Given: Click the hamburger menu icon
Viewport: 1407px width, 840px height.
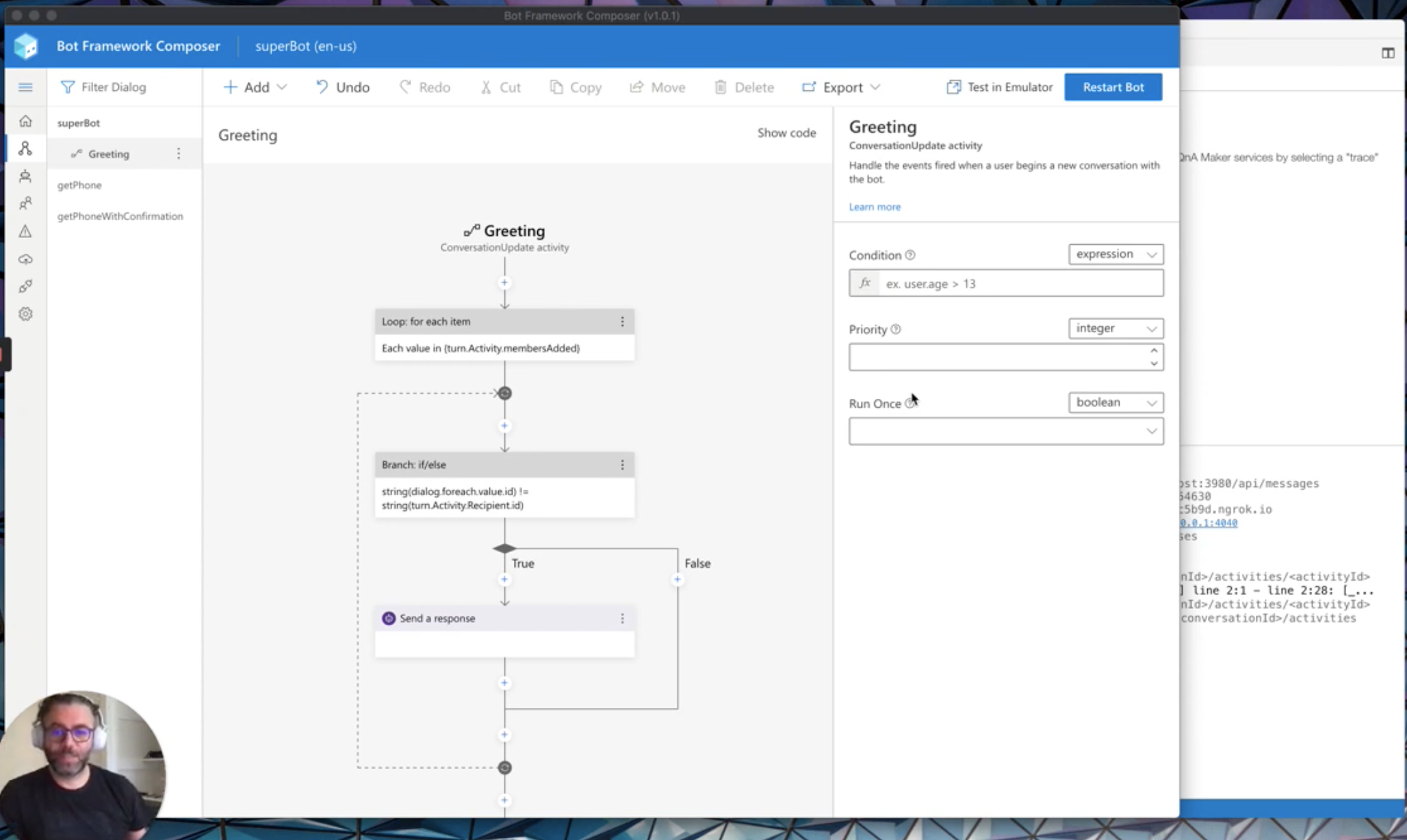Looking at the screenshot, I should (25, 87).
